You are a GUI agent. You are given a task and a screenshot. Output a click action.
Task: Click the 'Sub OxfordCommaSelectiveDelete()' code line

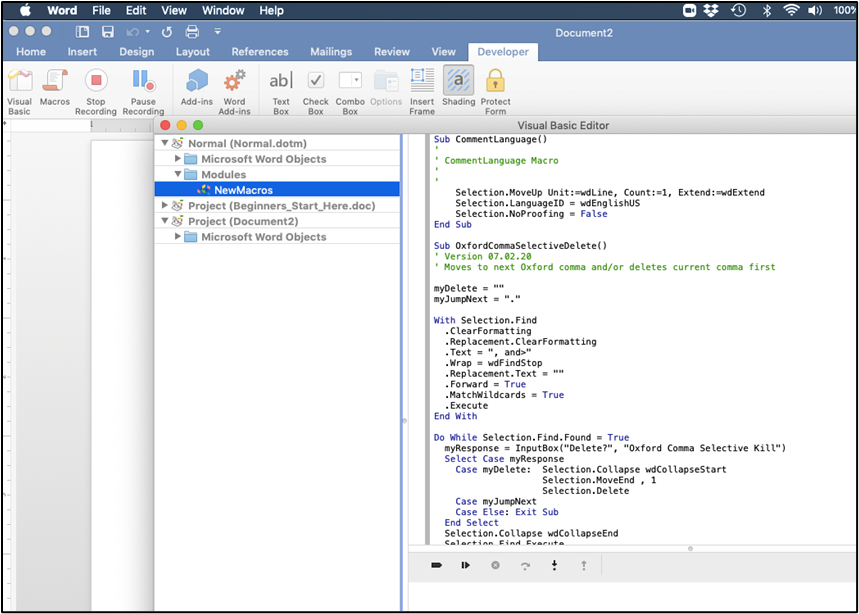click(520, 245)
